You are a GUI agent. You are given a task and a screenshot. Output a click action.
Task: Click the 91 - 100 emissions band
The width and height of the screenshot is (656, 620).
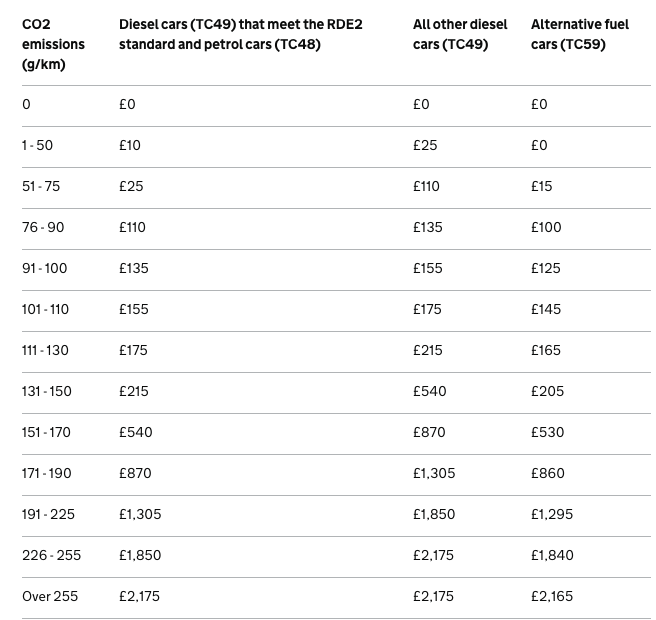44,269
